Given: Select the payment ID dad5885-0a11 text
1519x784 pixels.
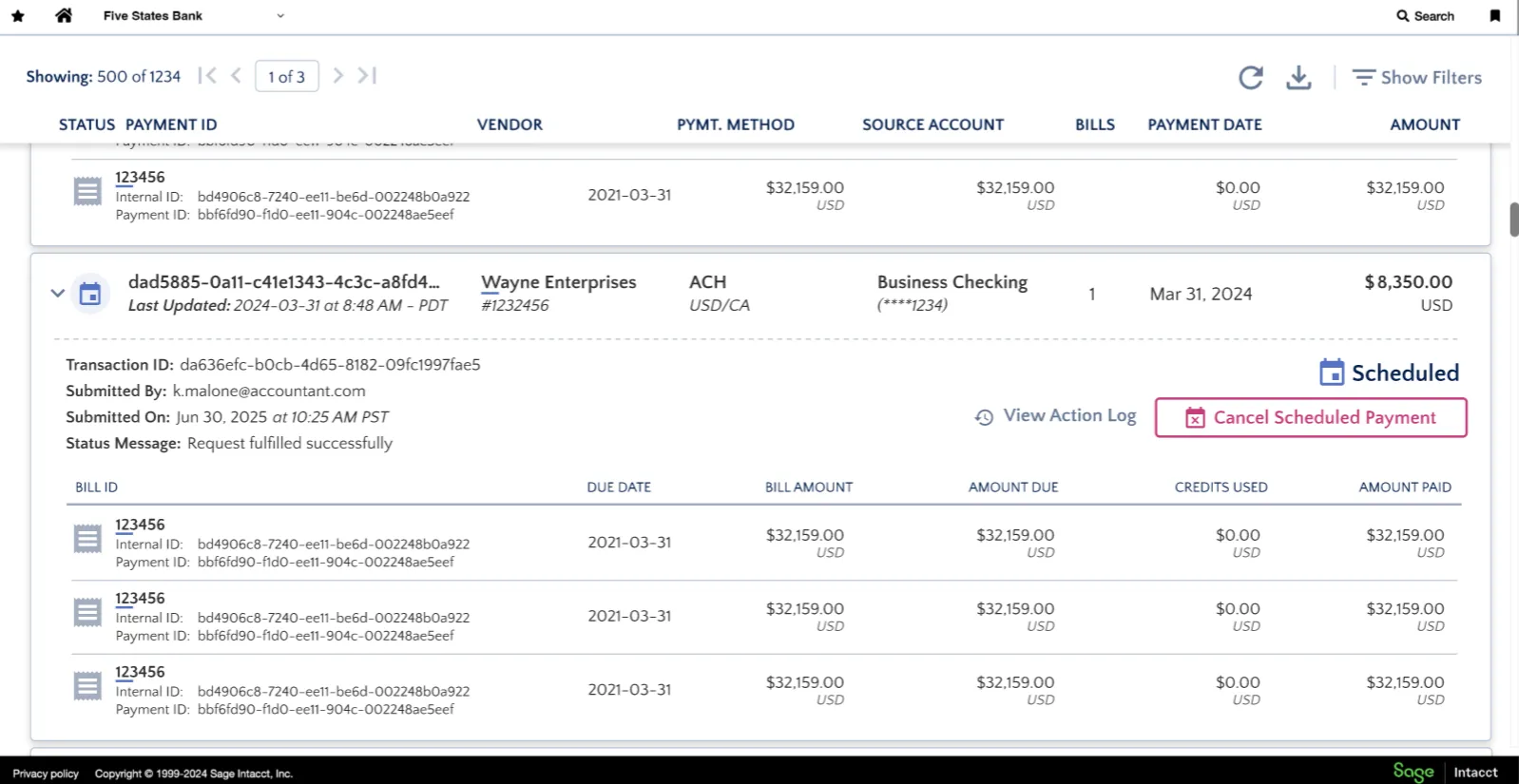Looking at the screenshot, I should point(284,282).
